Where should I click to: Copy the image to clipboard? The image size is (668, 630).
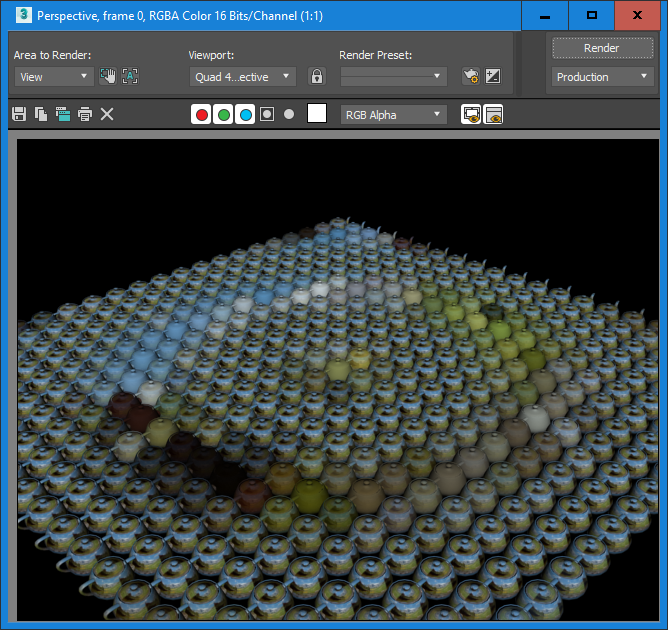pos(41,114)
